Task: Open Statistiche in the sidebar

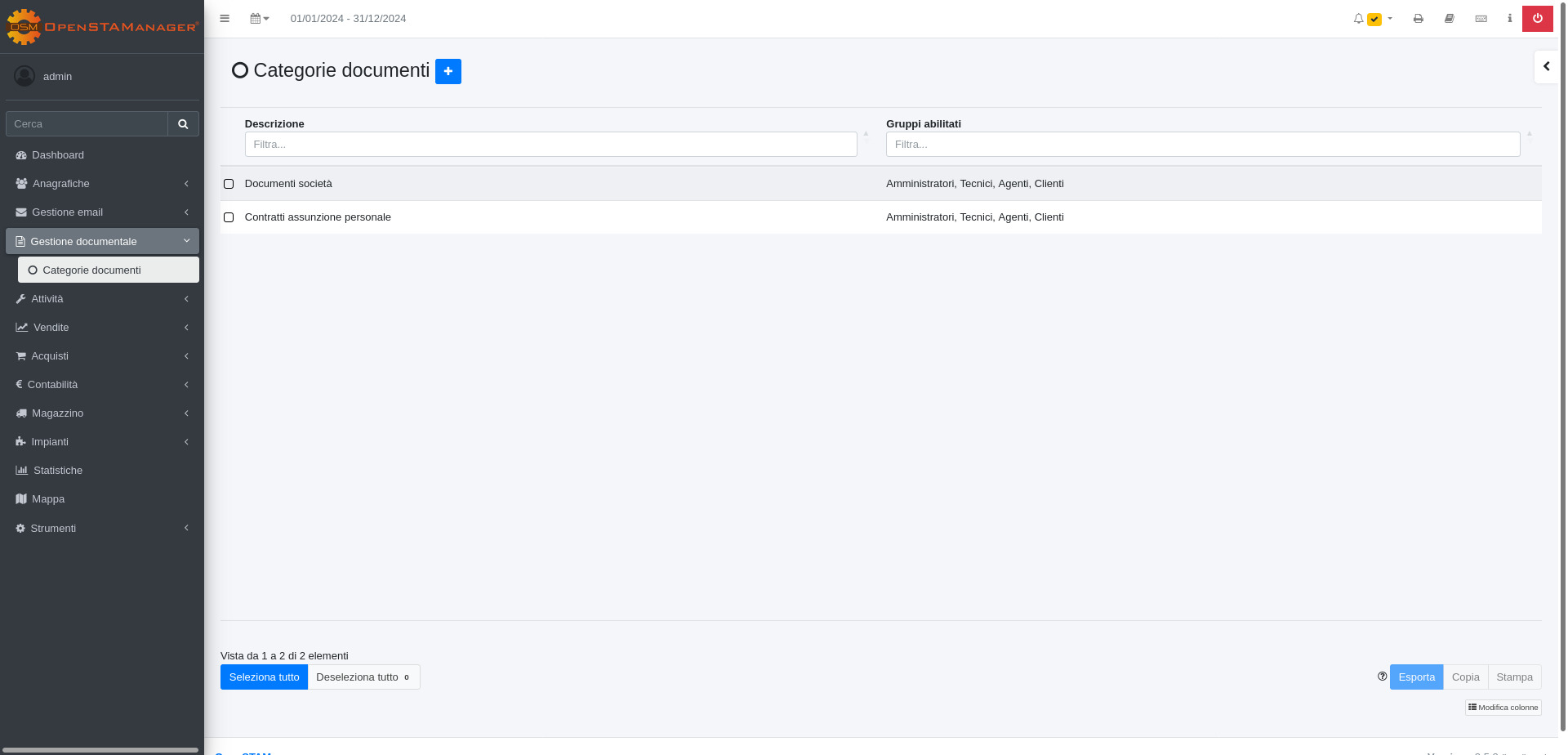Action: [x=58, y=471]
